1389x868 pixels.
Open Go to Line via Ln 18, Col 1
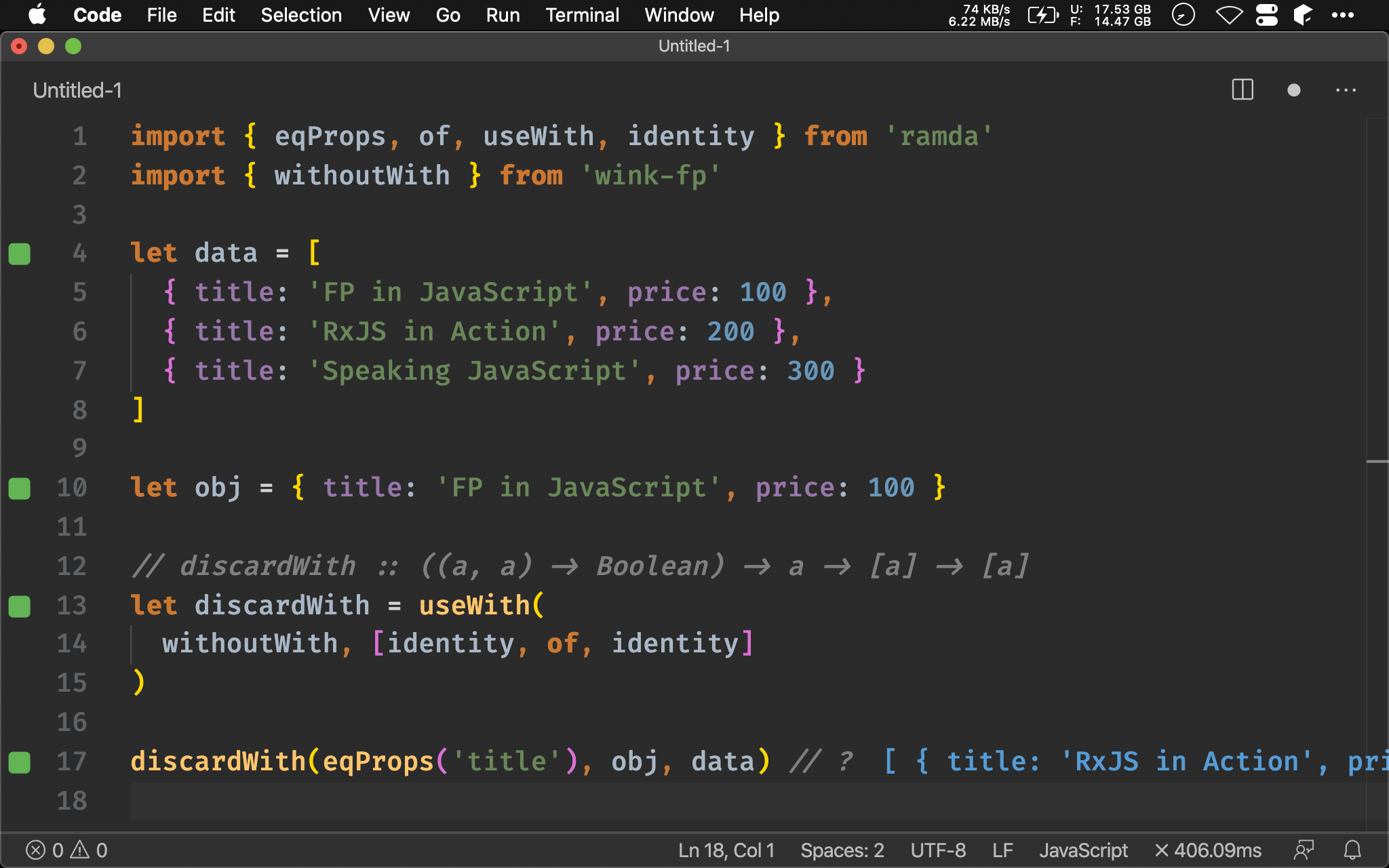(726, 850)
